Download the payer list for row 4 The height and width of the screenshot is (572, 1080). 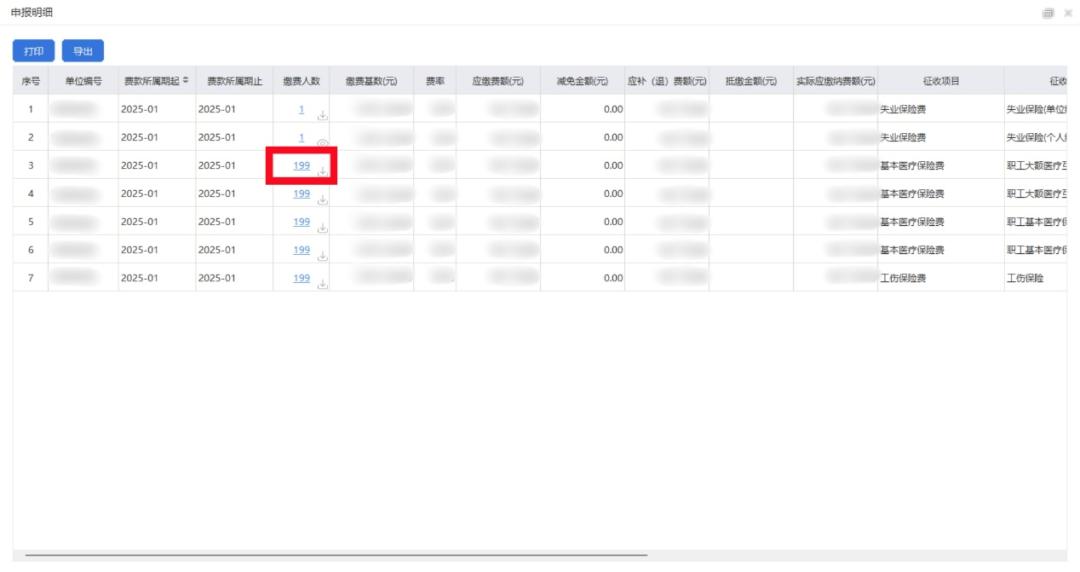click(323, 200)
